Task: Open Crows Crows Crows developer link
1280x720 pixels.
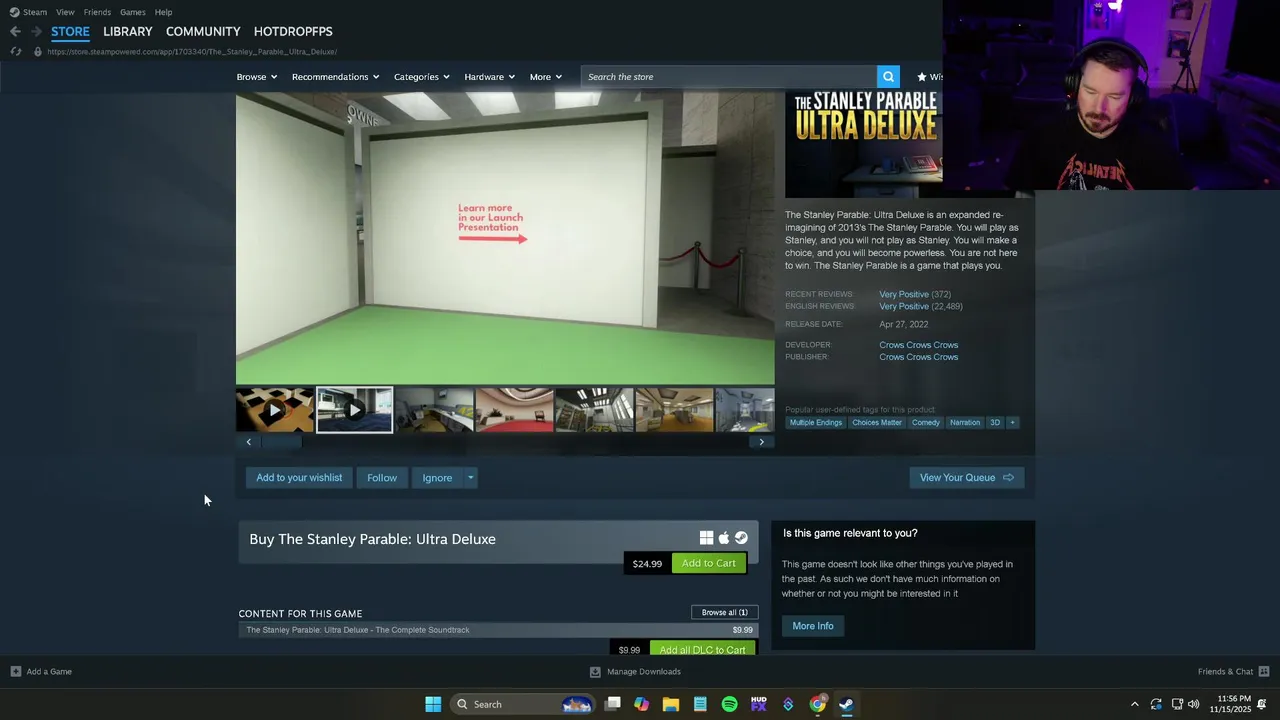Action: [x=919, y=345]
